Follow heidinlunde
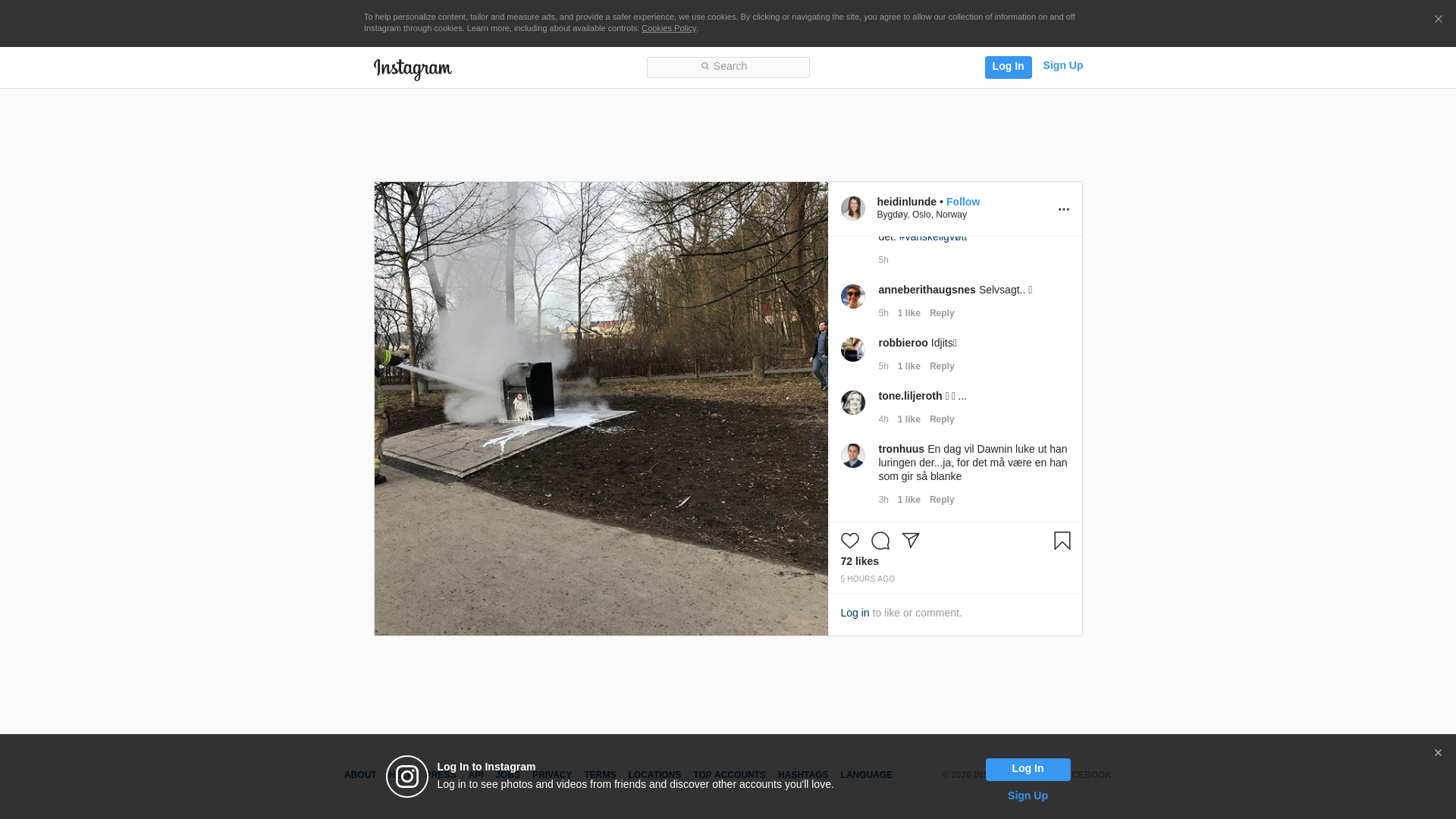The image size is (1456, 819). tap(963, 202)
